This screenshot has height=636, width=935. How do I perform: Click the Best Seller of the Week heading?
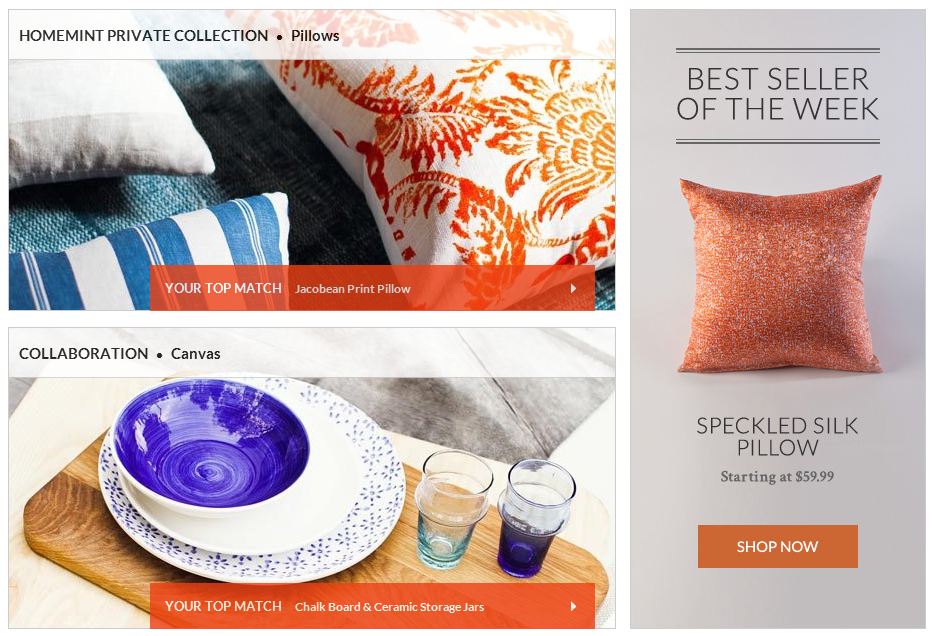778,94
